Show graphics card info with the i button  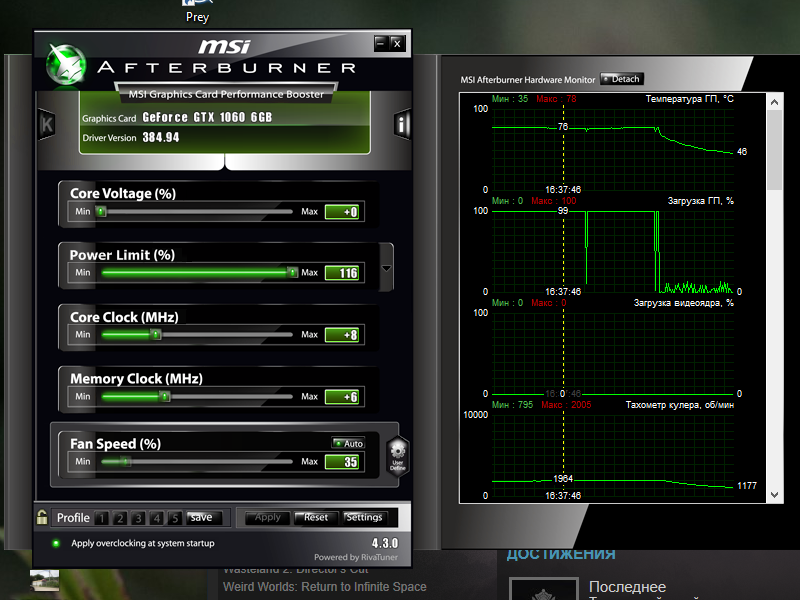pyautogui.click(x=402, y=124)
